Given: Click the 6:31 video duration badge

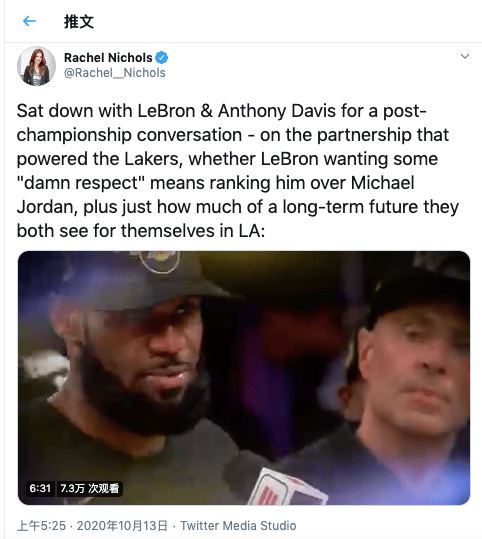Looking at the screenshot, I should pos(40,488).
